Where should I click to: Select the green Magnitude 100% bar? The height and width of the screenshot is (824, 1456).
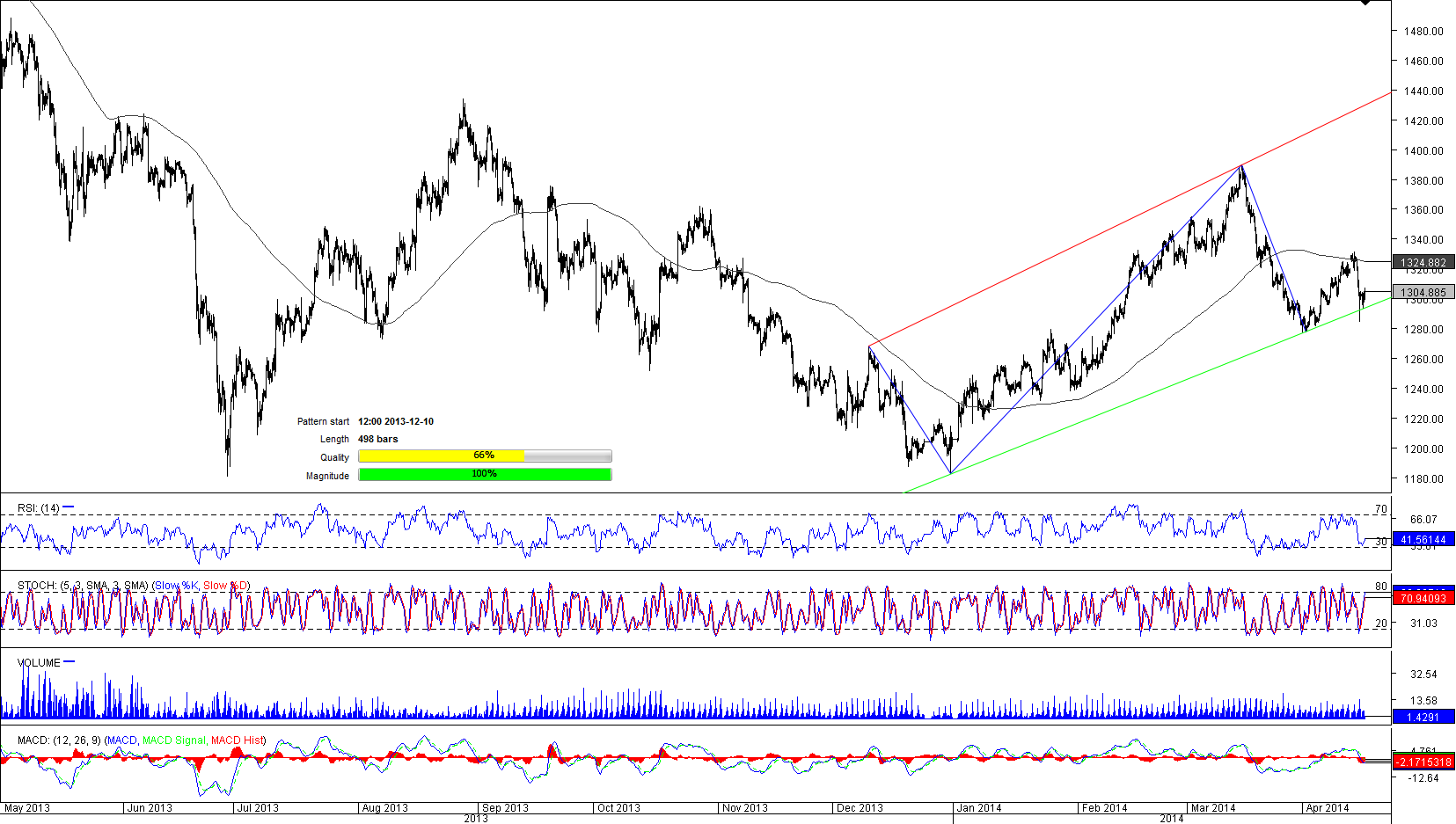pos(484,474)
